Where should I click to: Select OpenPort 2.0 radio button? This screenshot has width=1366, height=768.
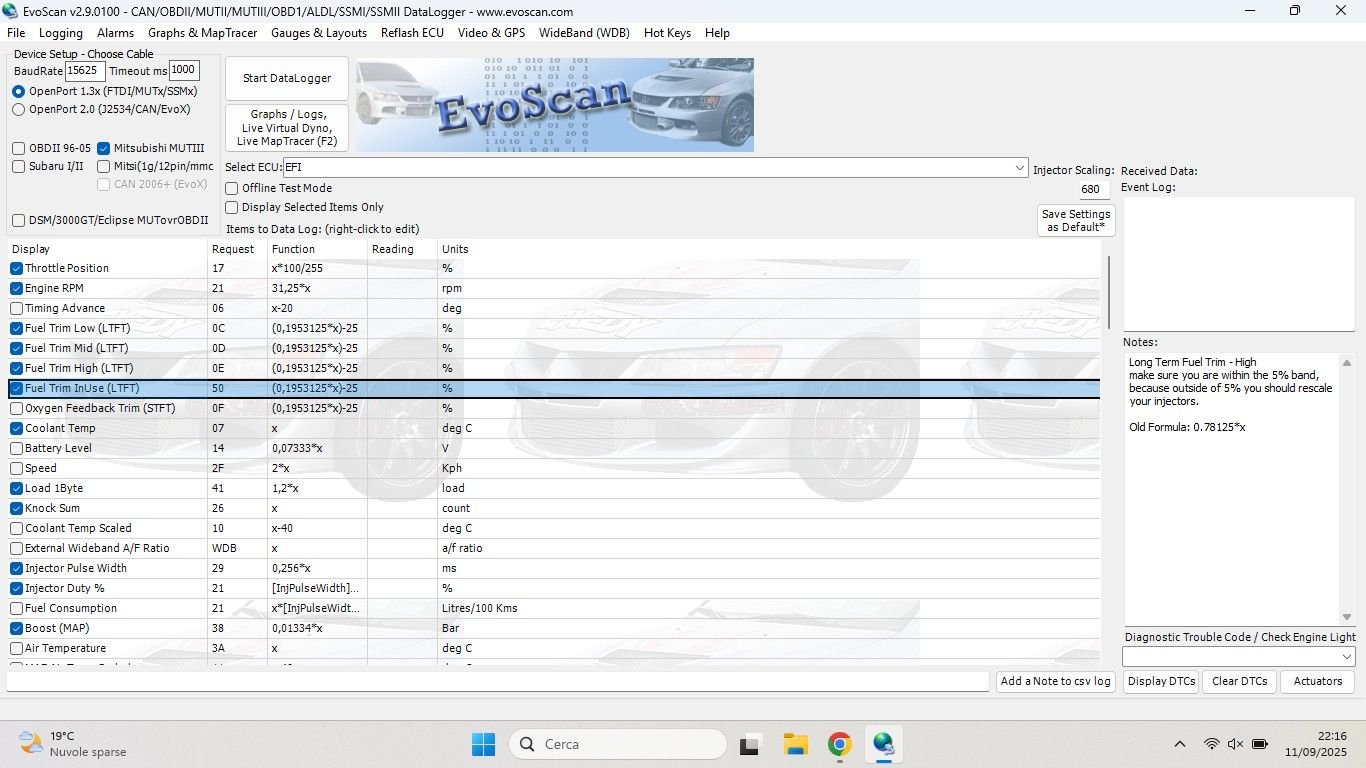coord(19,109)
